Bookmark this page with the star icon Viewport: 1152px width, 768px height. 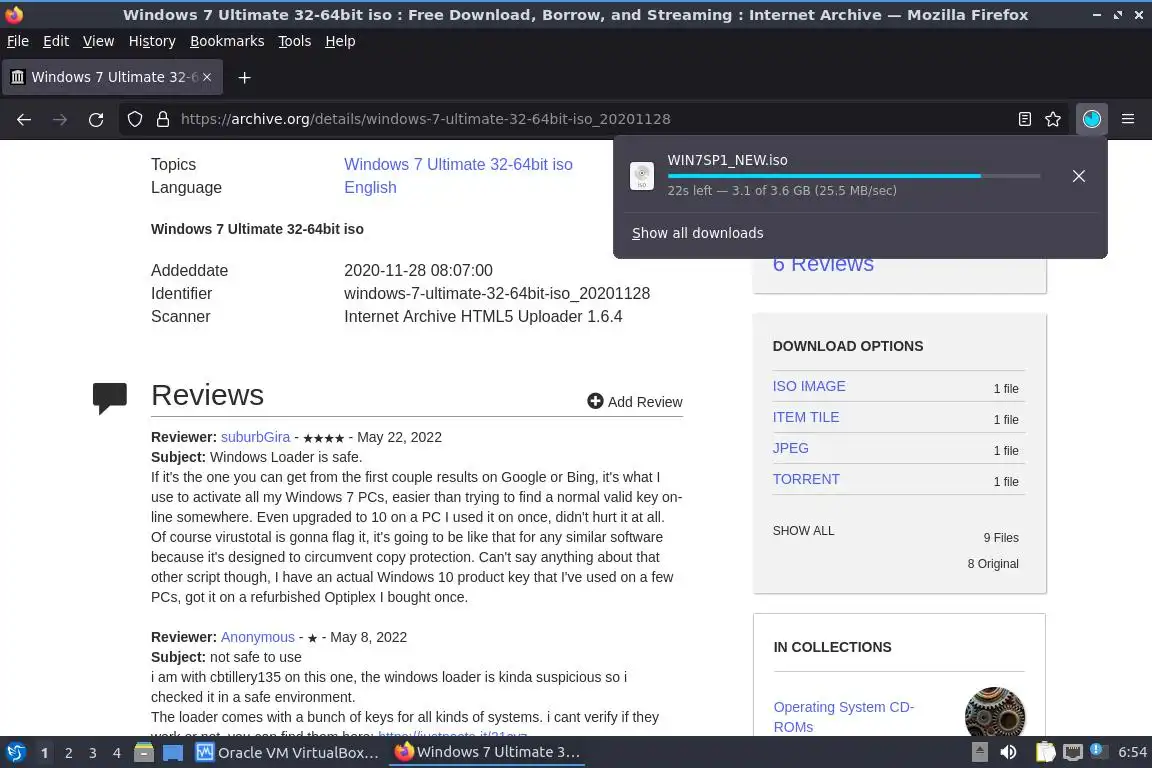(x=1053, y=119)
